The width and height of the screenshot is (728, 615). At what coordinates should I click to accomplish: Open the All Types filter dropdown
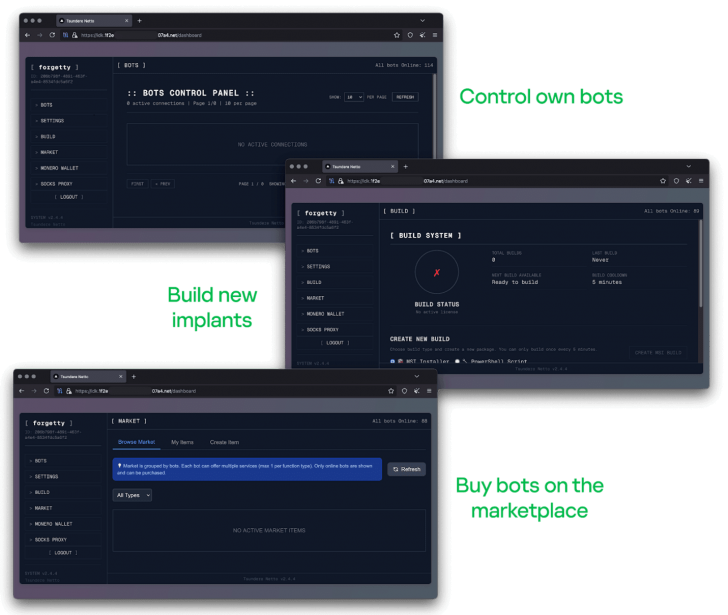132,495
